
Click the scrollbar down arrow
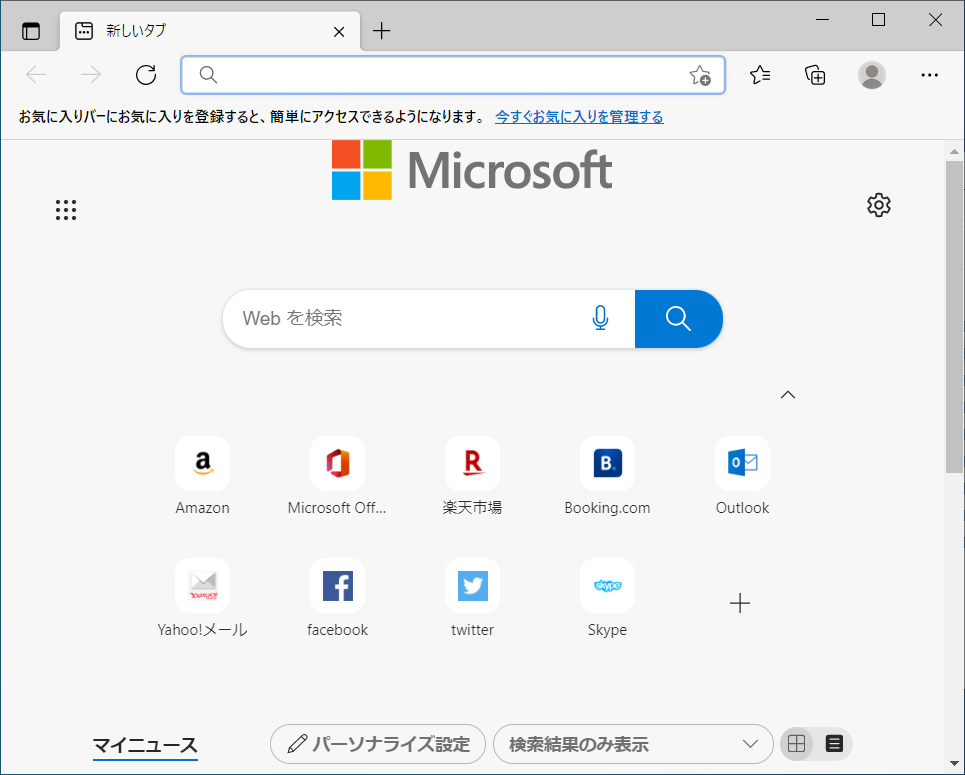[954, 764]
